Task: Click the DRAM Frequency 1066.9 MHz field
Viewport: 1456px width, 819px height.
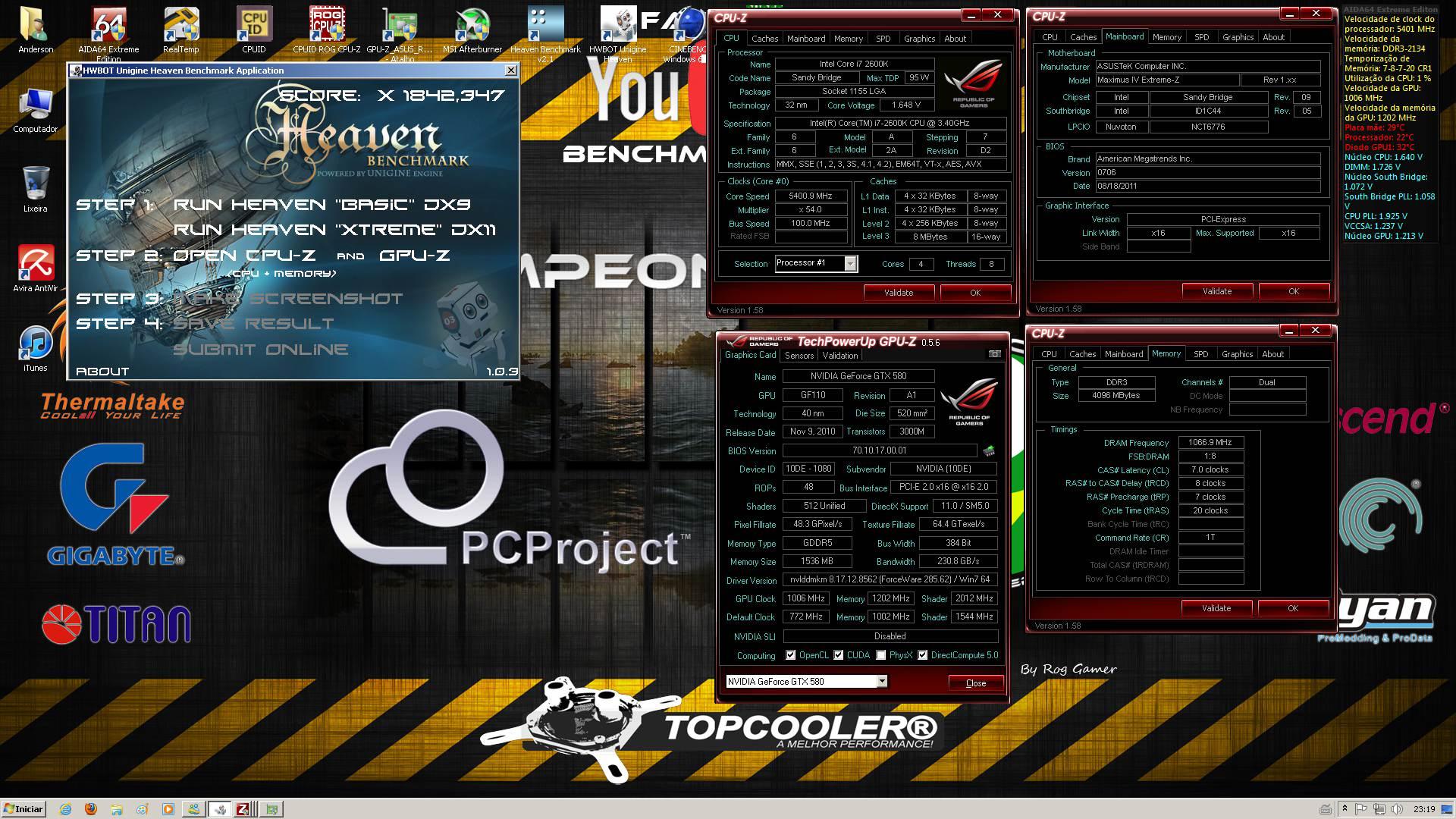Action: [1210, 443]
